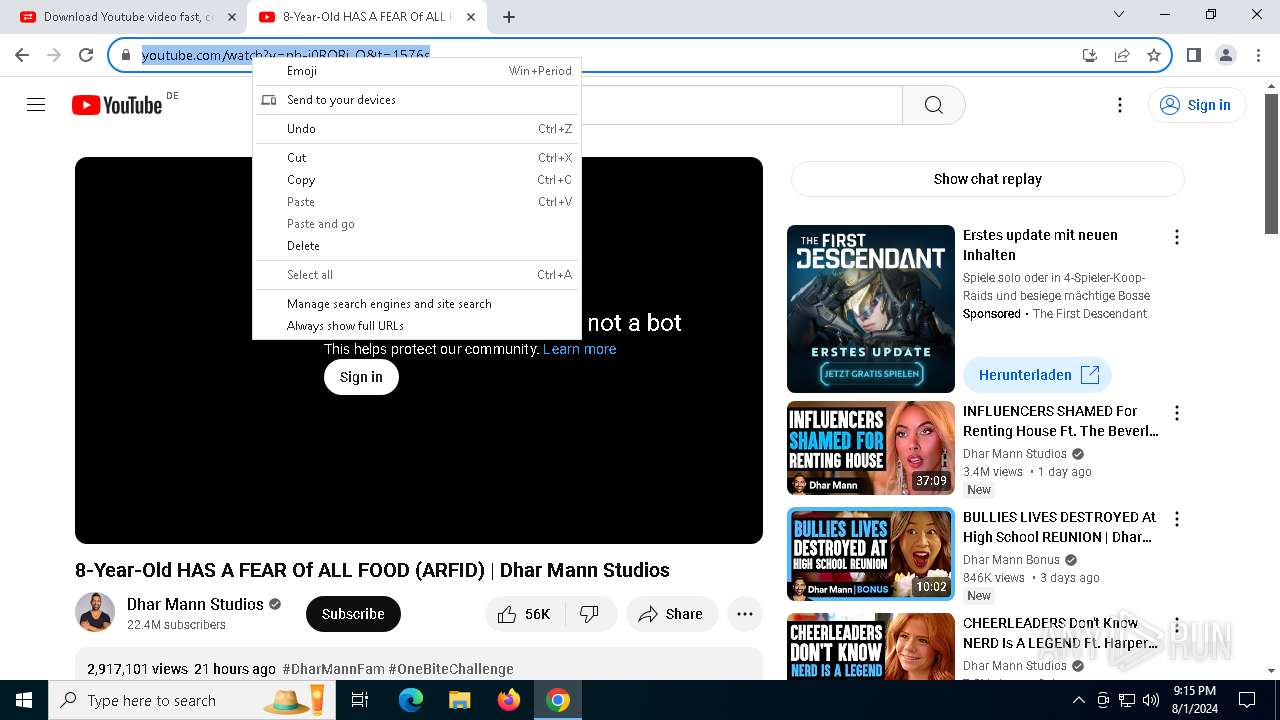Click the YouTube search input field
The image size is (1280, 720).
point(741,105)
